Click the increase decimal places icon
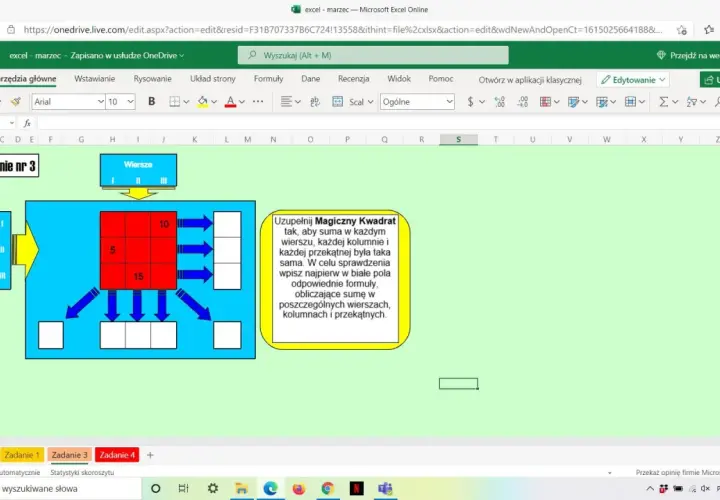Image resolution: width=720 pixels, height=500 pixels. pyautogui.click(x=500, y=101)
